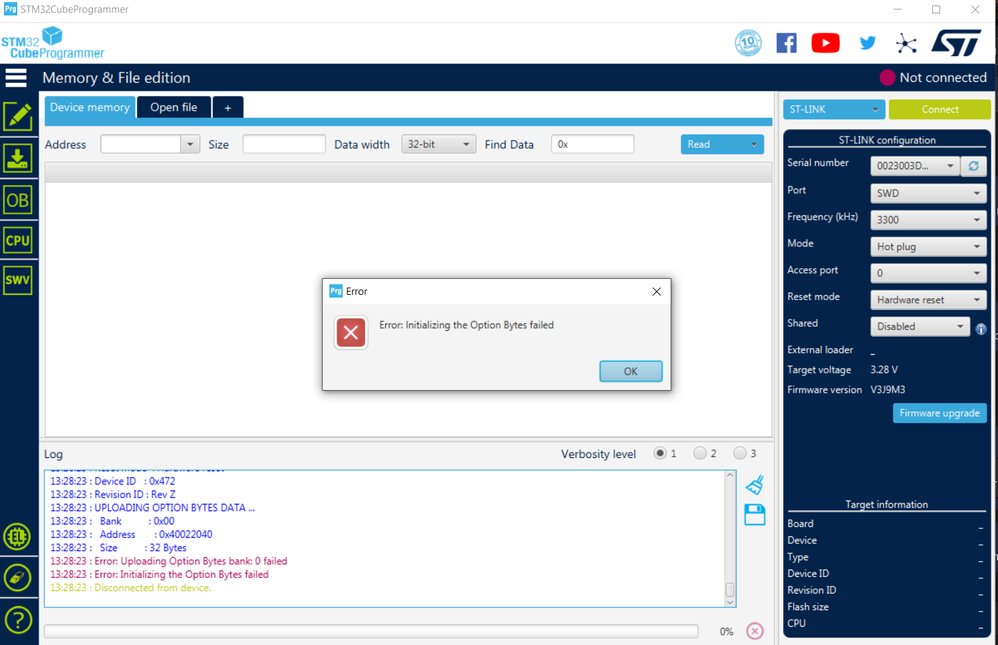Switch to the Open file tab

174,108
